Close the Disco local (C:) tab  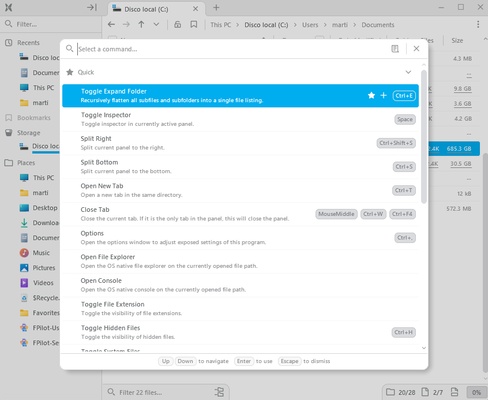(196, 9)
